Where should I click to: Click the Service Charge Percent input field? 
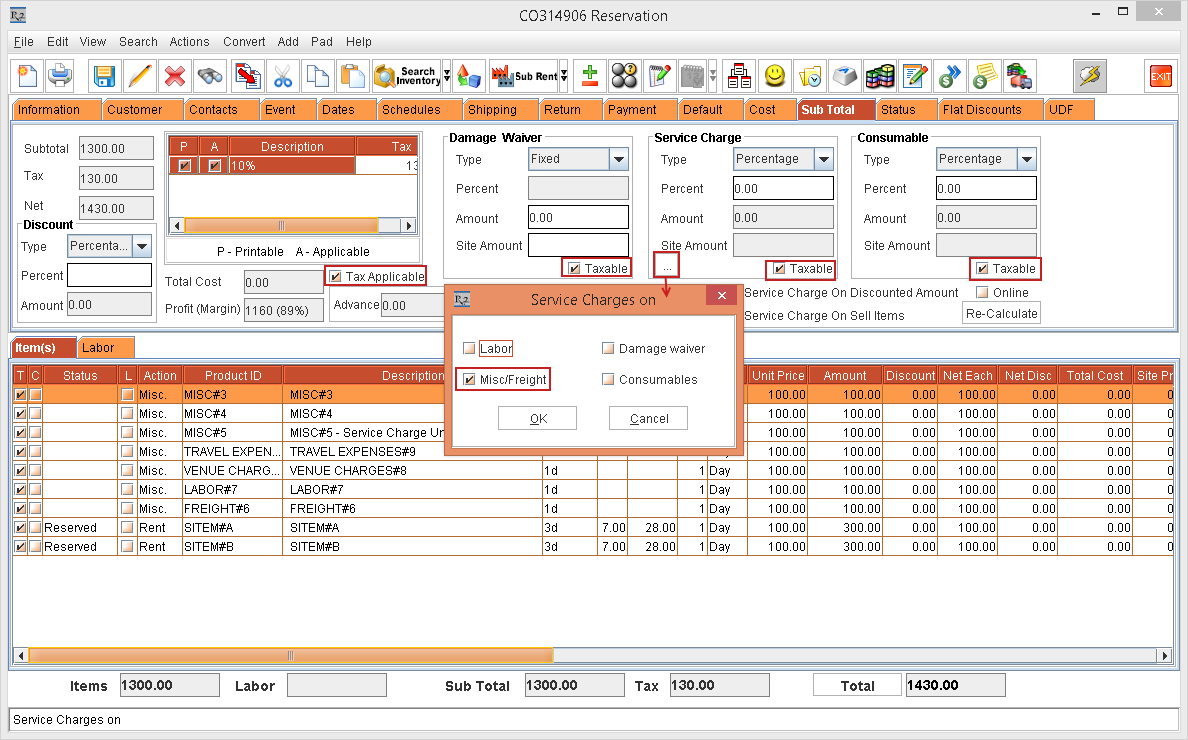coord(782,188)
